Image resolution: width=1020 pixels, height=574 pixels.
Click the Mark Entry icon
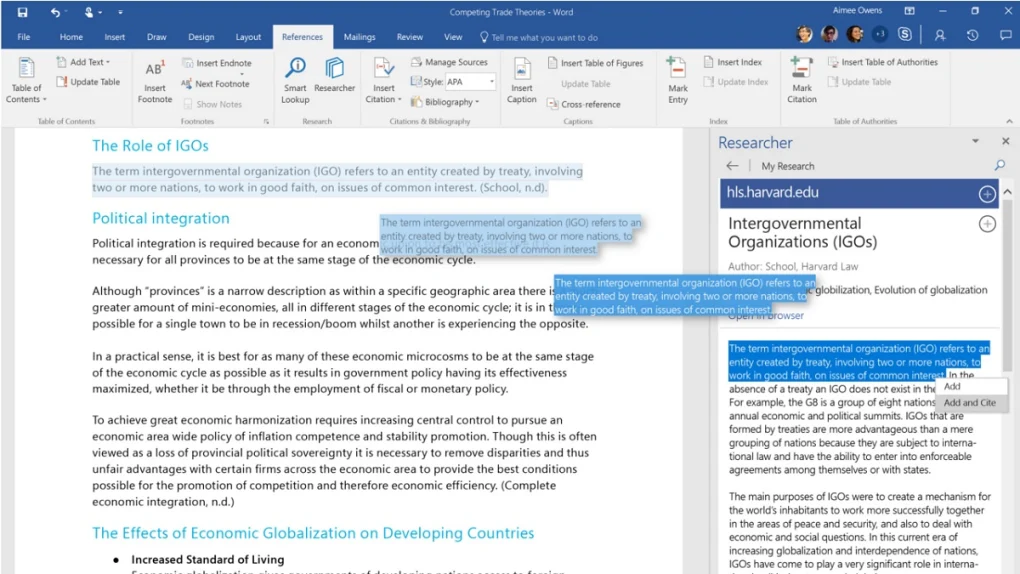(677, 68)
